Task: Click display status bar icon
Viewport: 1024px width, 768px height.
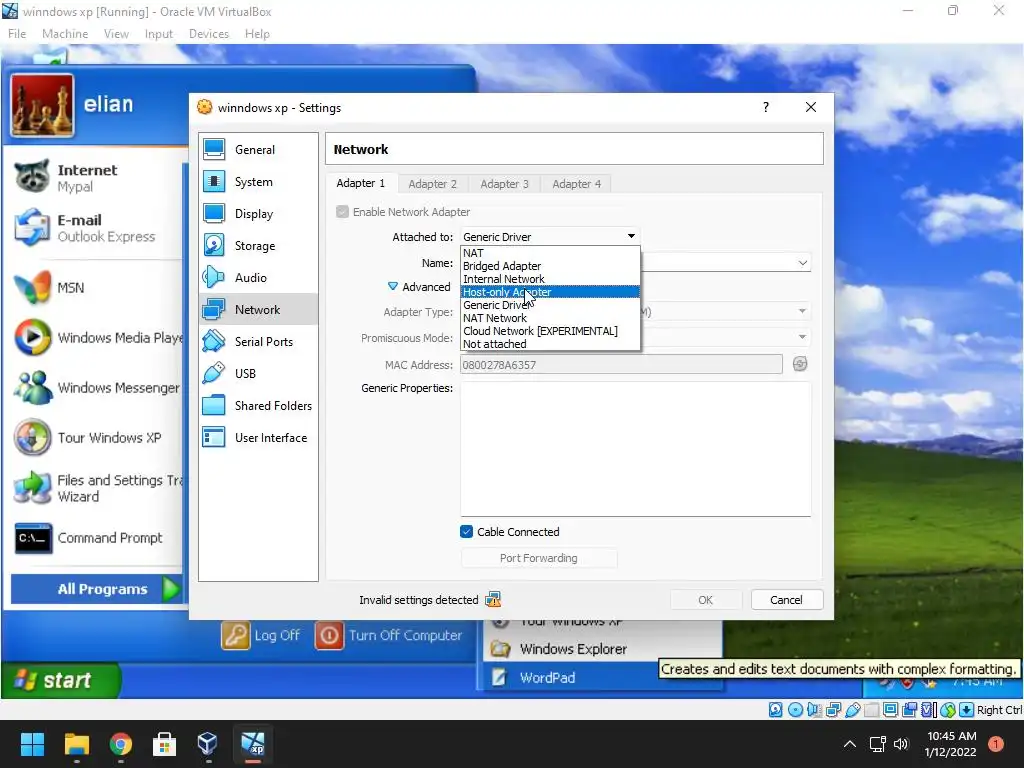Action: tap(890, 710)
